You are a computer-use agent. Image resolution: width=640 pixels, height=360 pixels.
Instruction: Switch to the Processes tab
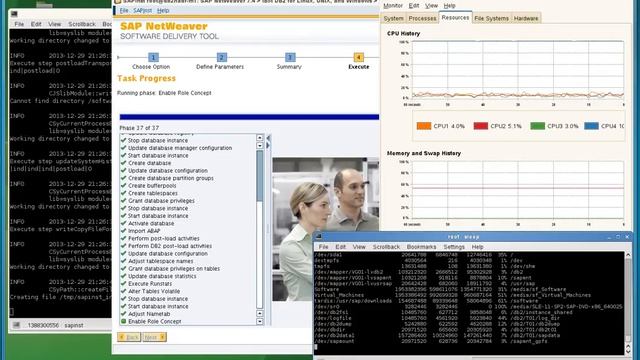click(x=422, y=18)
